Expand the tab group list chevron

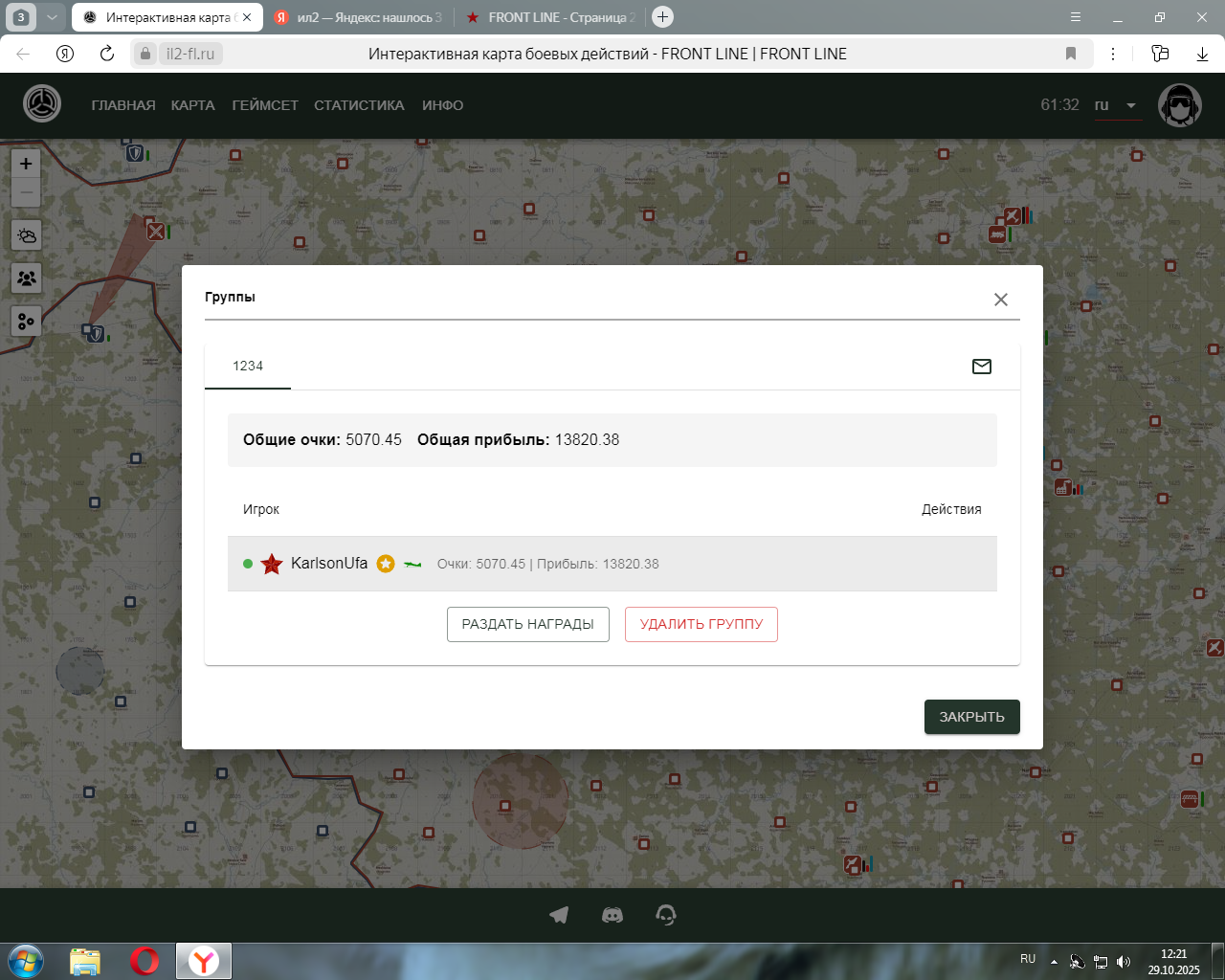coord(52,17)
